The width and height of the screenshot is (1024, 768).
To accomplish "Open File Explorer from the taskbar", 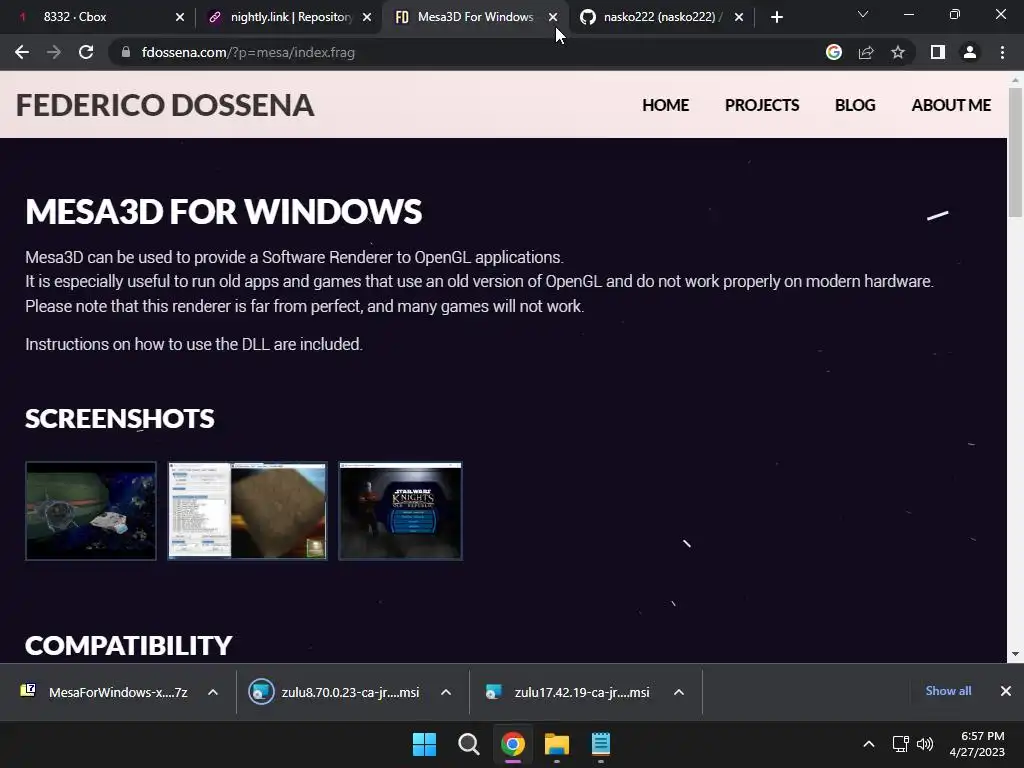I will [557, 744].
